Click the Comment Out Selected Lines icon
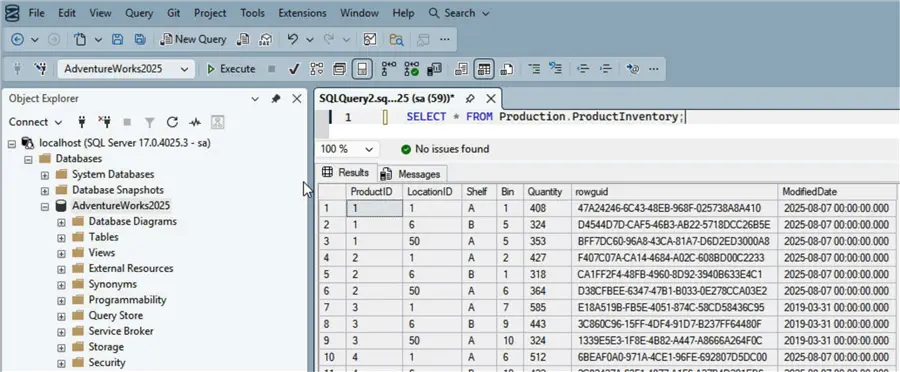The height and width of the screenshot is (372, 900). point(534,69)
